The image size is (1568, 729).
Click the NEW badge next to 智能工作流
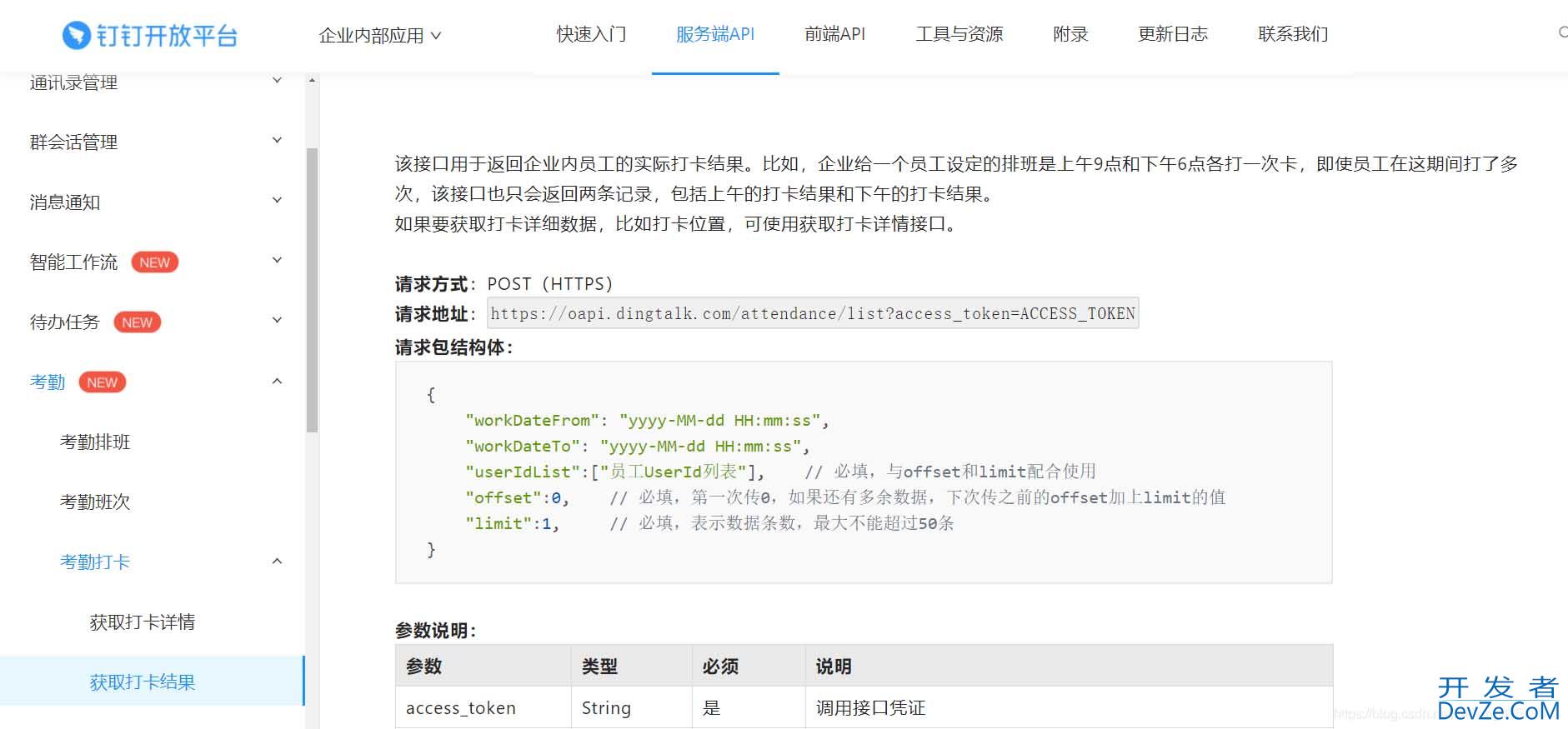coord(154,262)
